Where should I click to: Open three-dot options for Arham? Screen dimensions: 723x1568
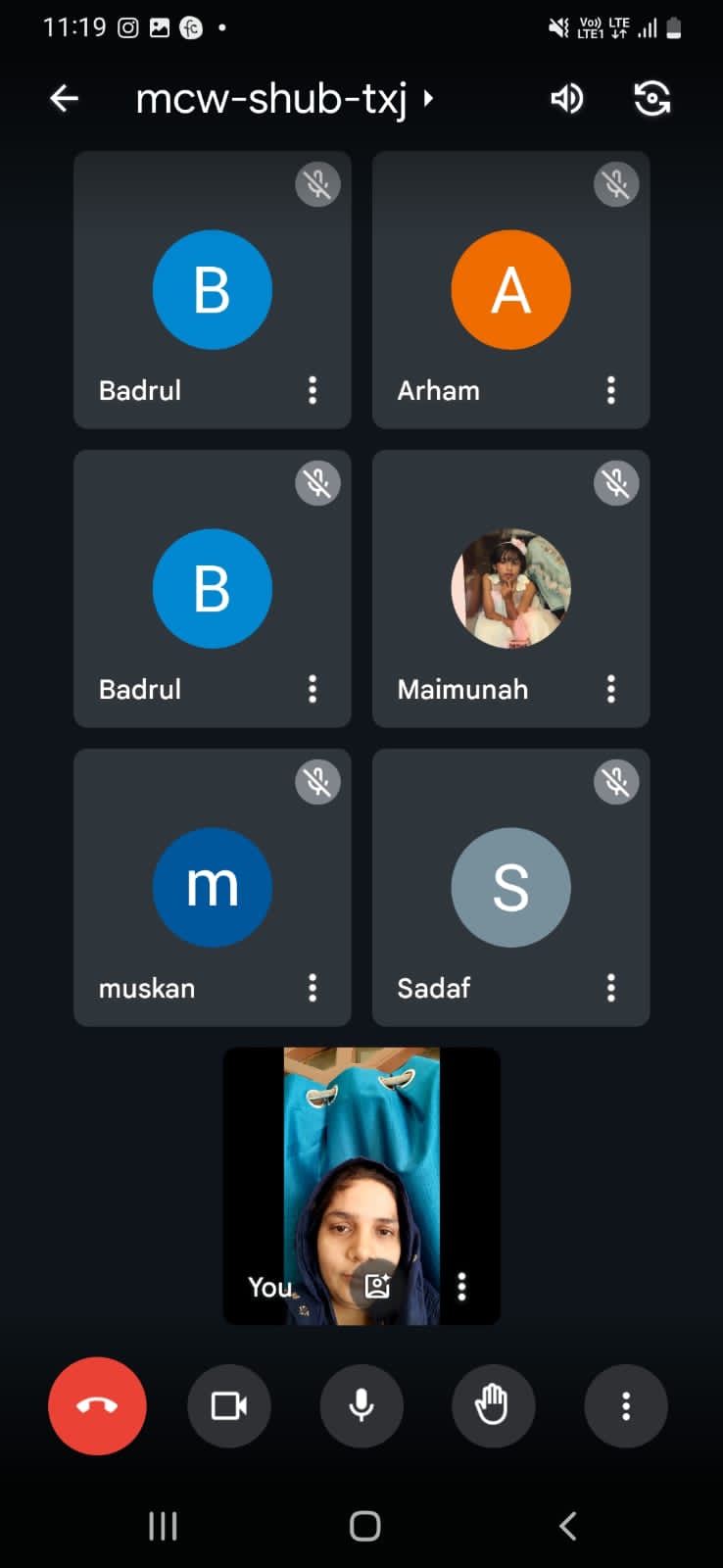pyautogui.click(x=611, y=390)
